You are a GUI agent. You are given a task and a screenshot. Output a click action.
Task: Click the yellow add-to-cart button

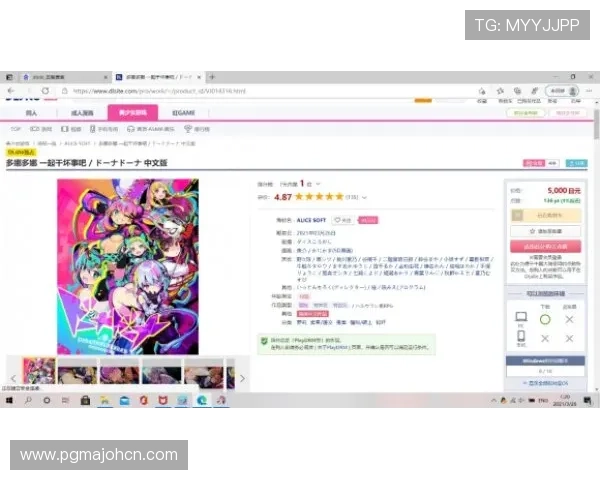pyautogui.click(x=546, y=215)
